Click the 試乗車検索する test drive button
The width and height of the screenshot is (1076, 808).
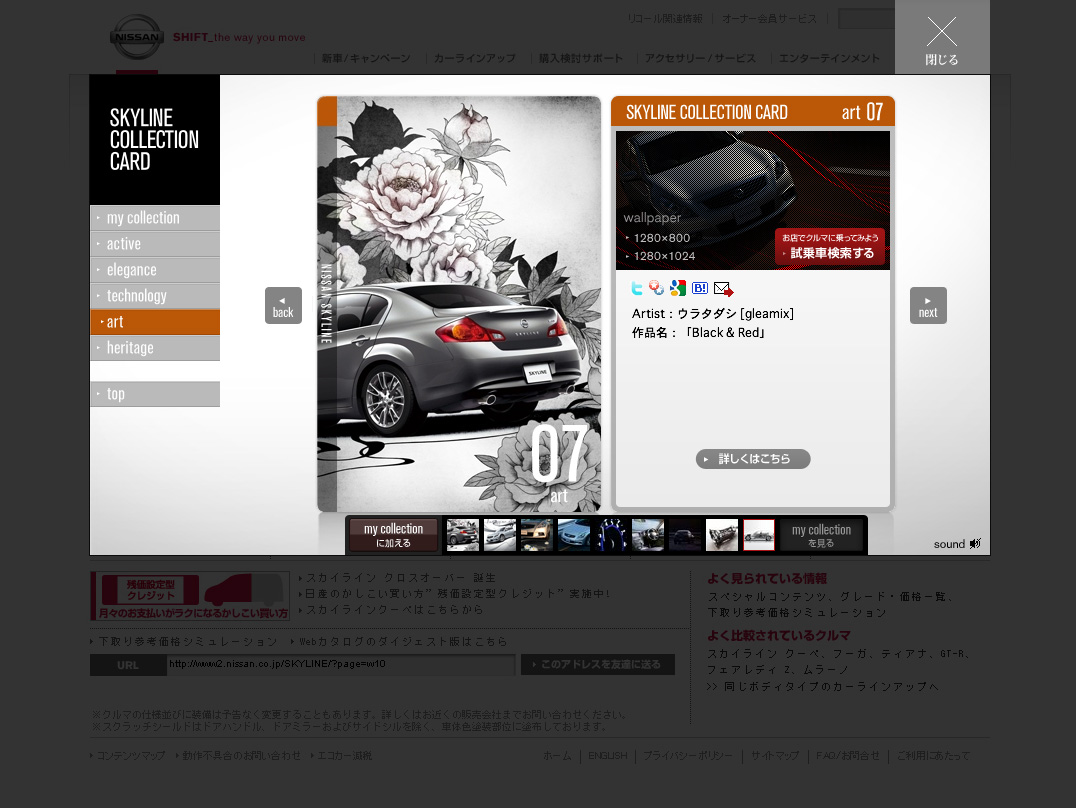pos(830,246)
